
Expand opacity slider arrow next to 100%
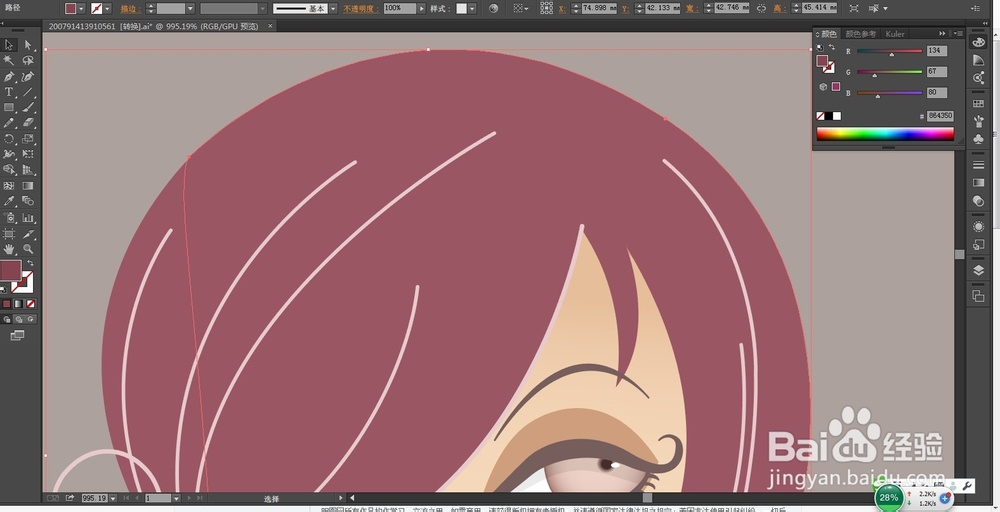point(422,9)
